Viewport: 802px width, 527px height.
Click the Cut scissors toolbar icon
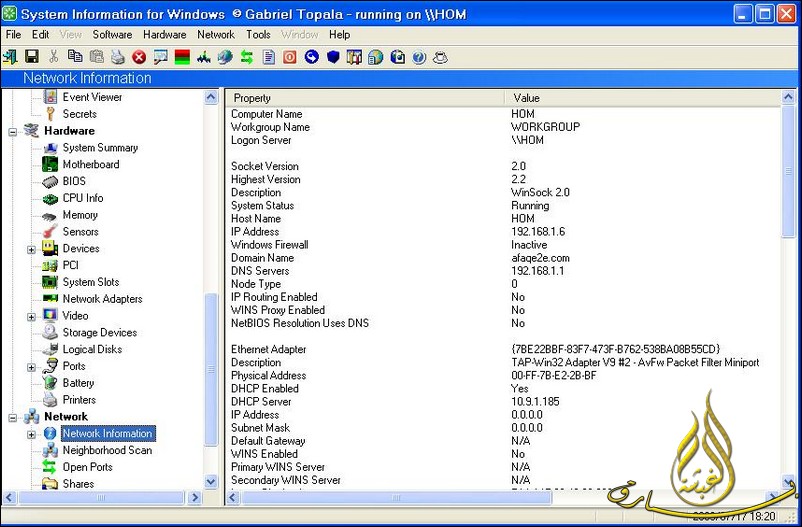pos(54,57)
